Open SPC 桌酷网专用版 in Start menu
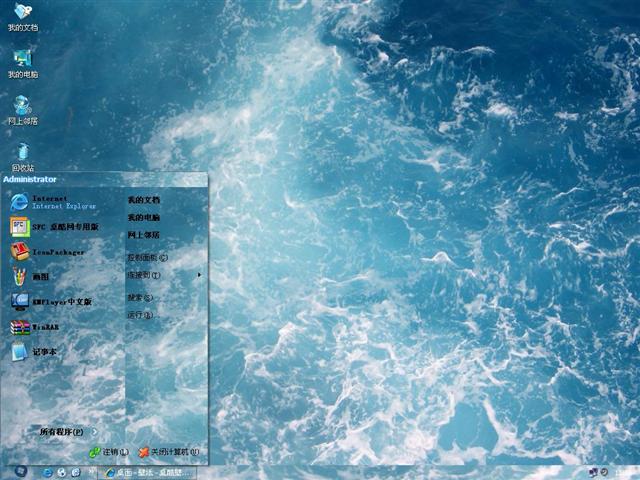 pyautogui.click(x=55, y=227)
